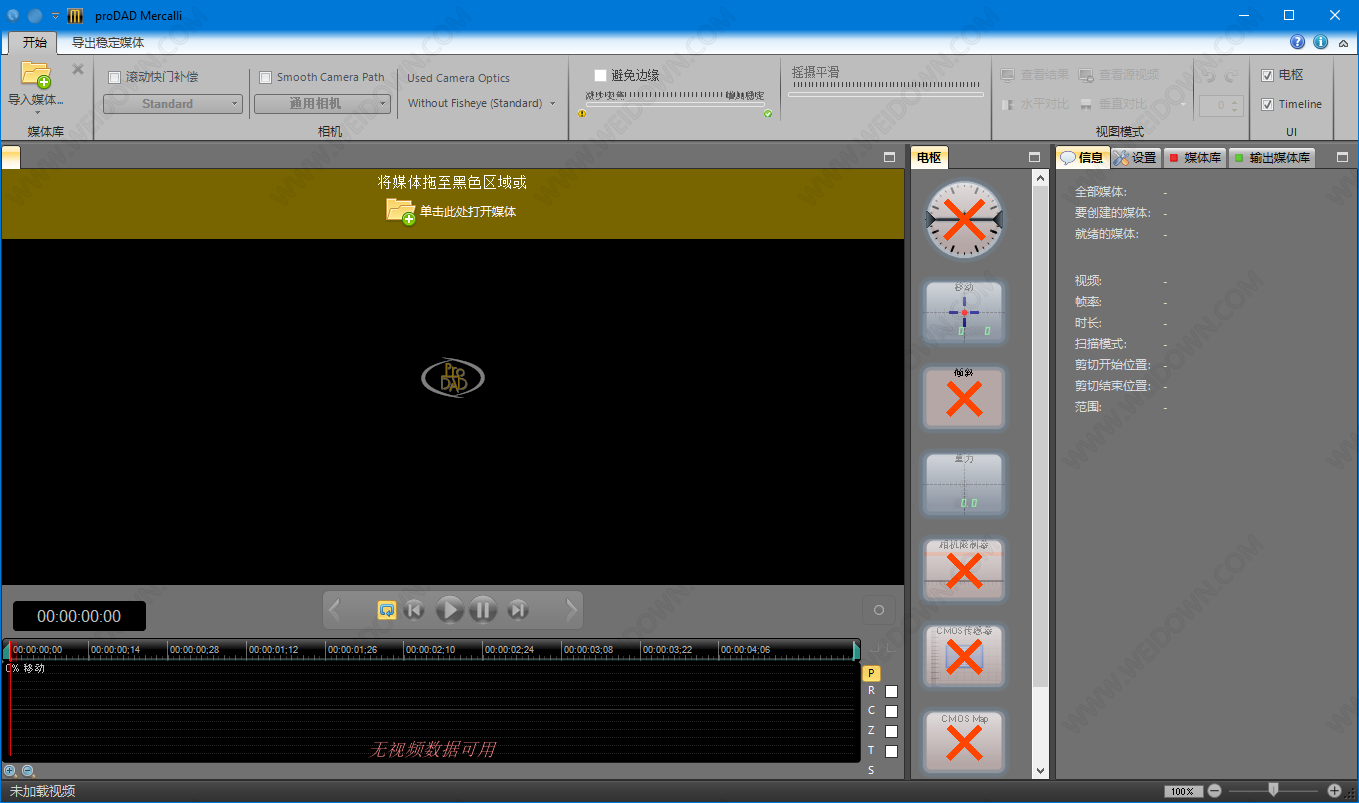Jump to next frame in player

pos(518,610)
